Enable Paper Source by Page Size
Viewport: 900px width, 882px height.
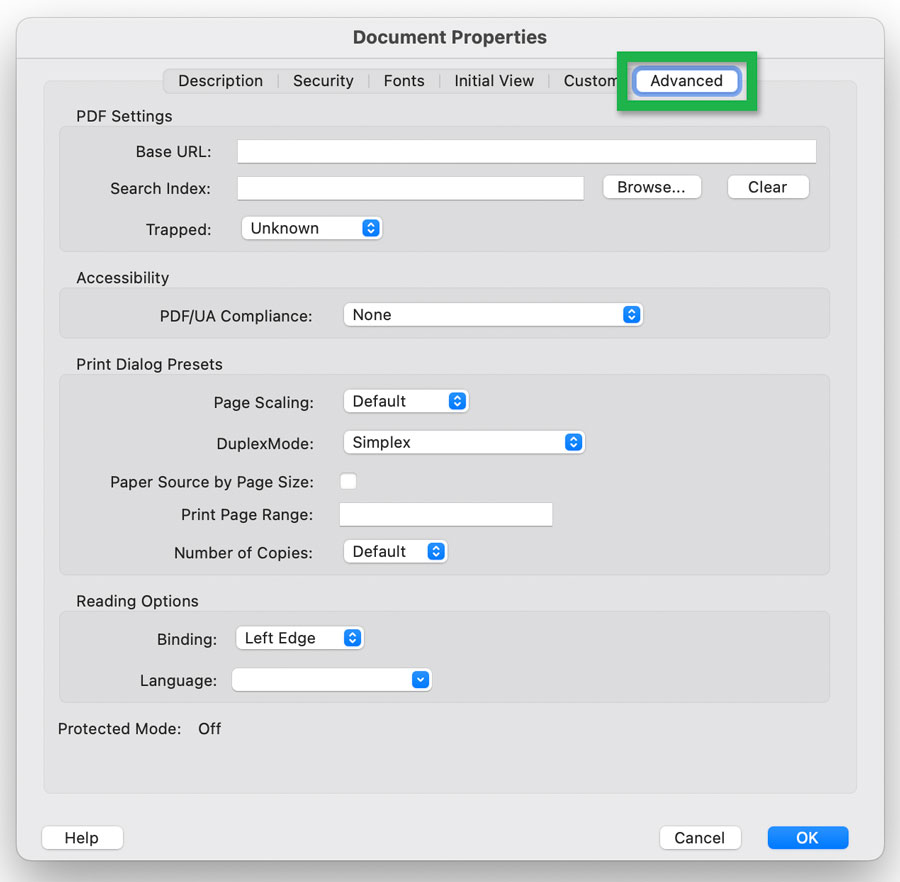coord(348,481)
